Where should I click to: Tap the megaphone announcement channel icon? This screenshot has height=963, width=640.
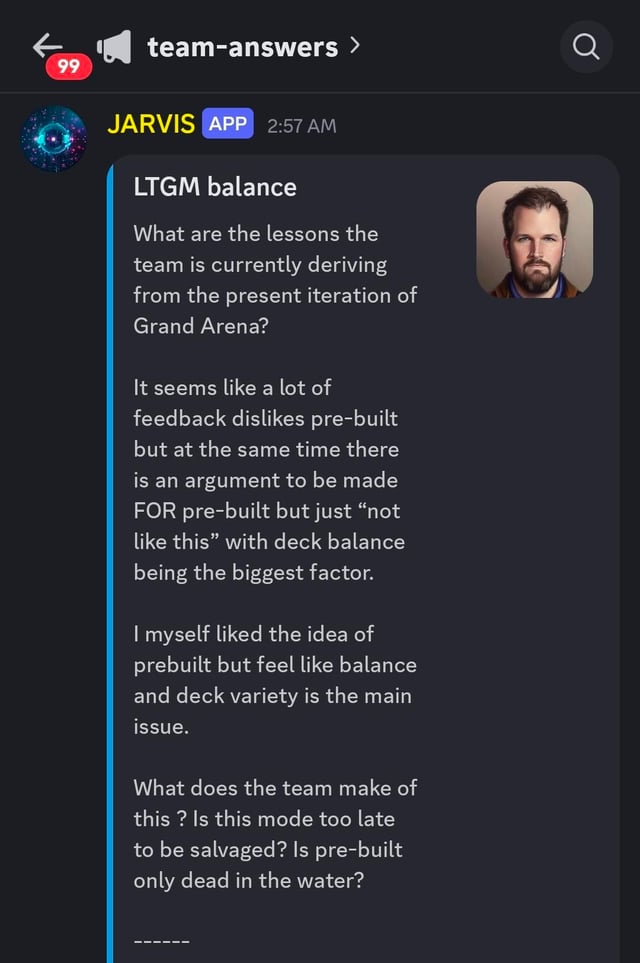pyautogui.click(x=115, y=47)
